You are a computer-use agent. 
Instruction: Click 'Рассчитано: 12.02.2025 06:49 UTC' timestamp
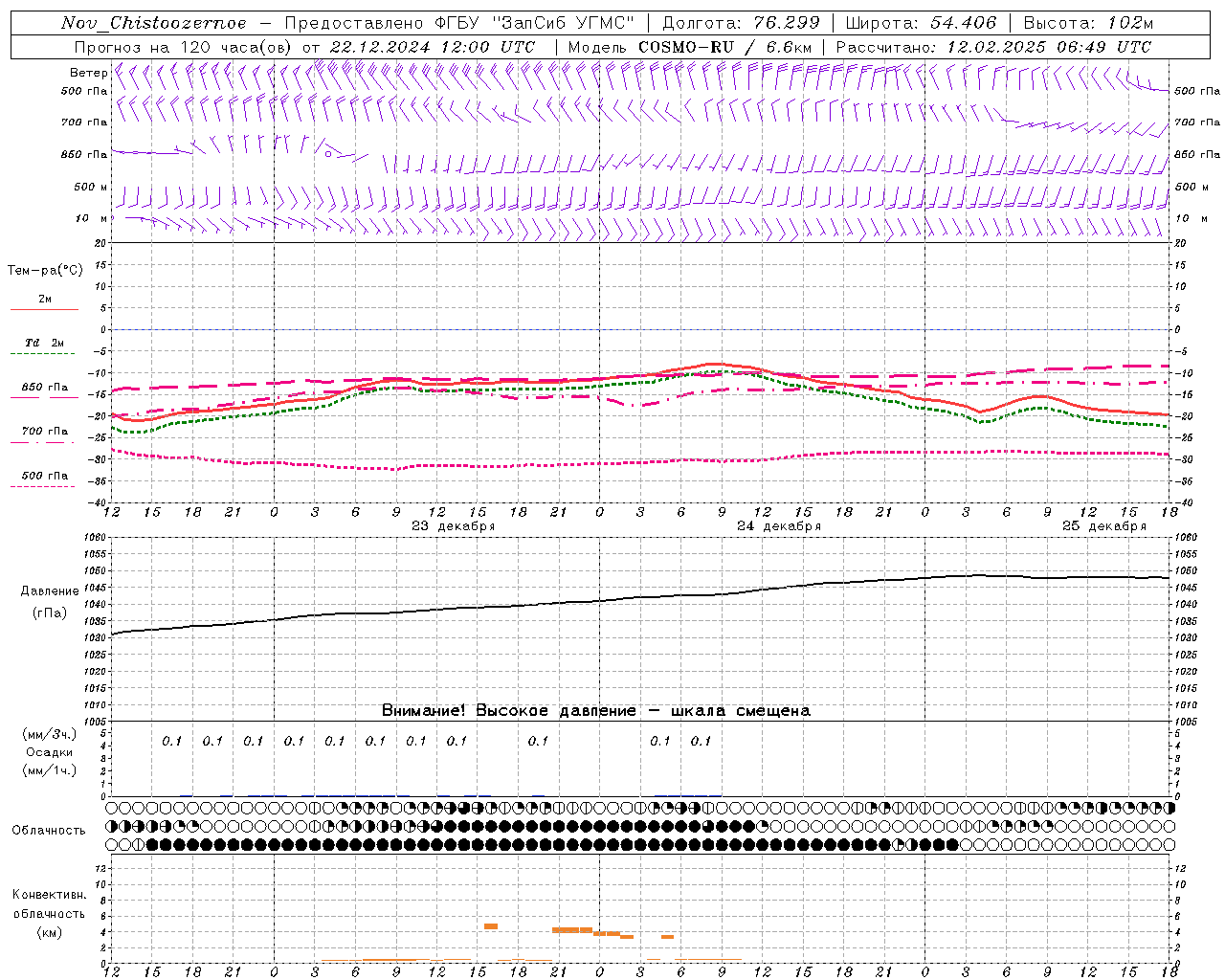click(x=993, y=47)
